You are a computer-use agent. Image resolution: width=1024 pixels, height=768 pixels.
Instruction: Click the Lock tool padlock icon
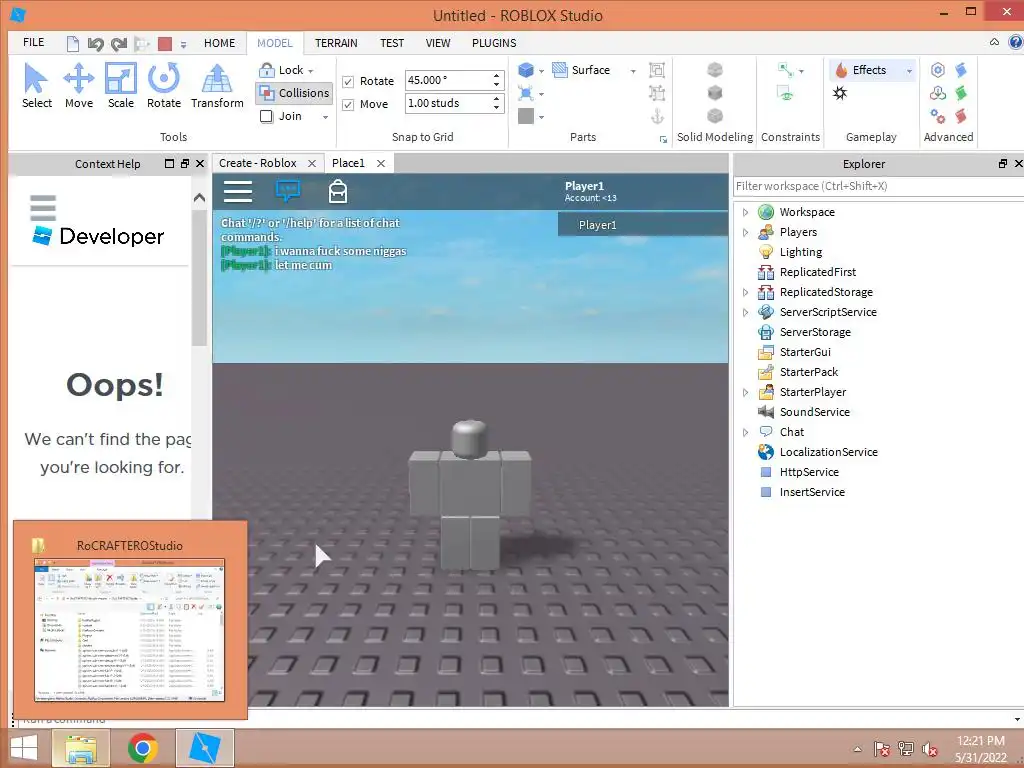(266, 70)
